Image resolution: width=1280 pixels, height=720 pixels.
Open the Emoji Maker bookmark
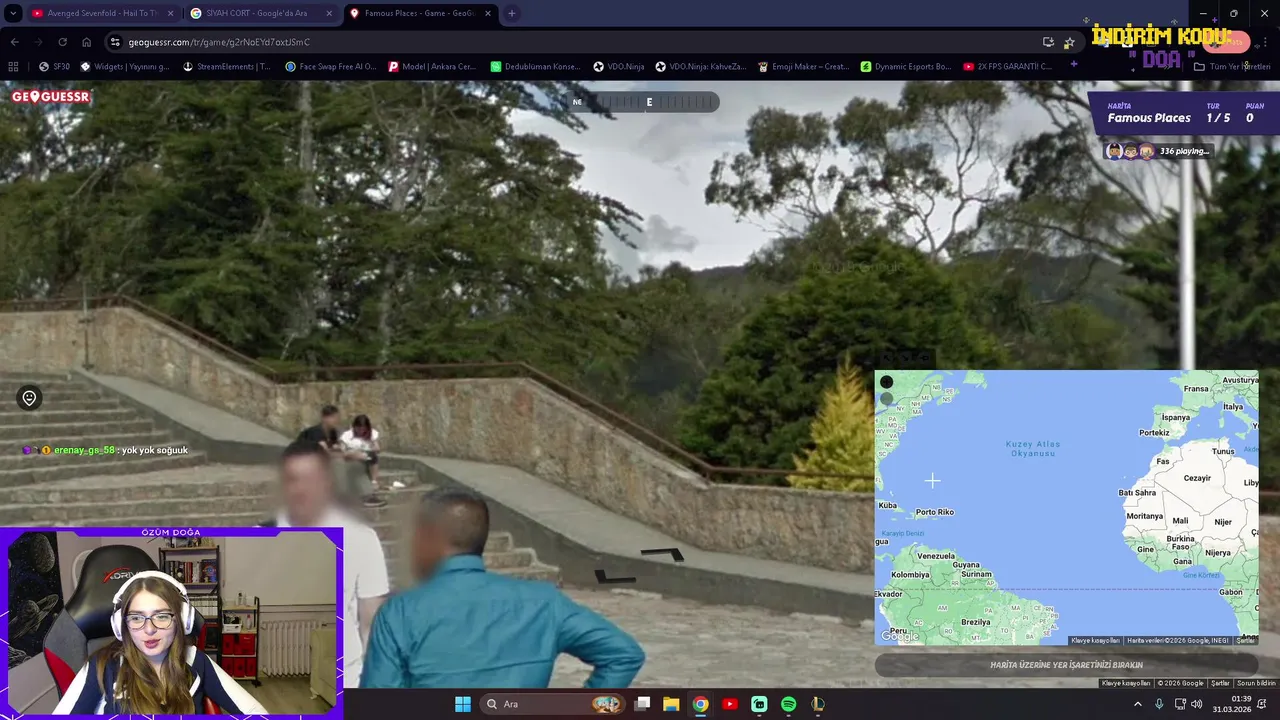point(804,67)
